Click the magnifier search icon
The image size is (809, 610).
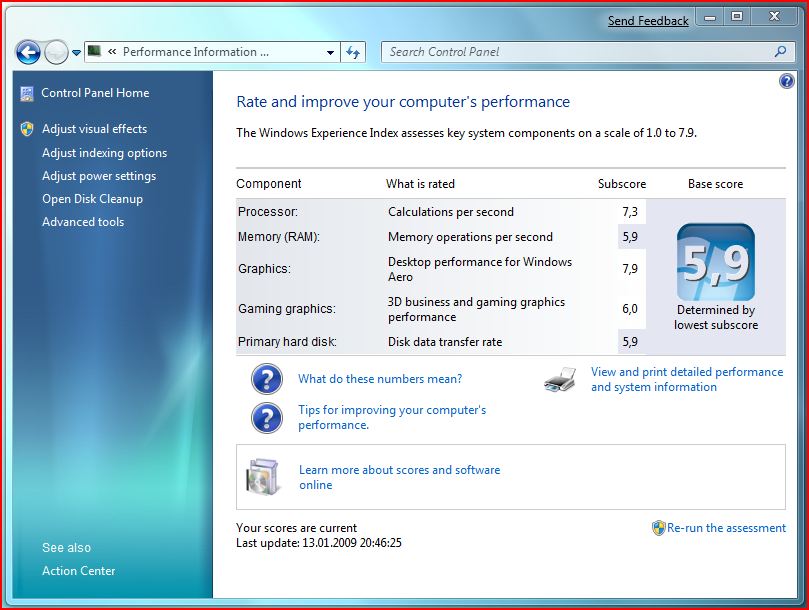click(x=781, y=52)
